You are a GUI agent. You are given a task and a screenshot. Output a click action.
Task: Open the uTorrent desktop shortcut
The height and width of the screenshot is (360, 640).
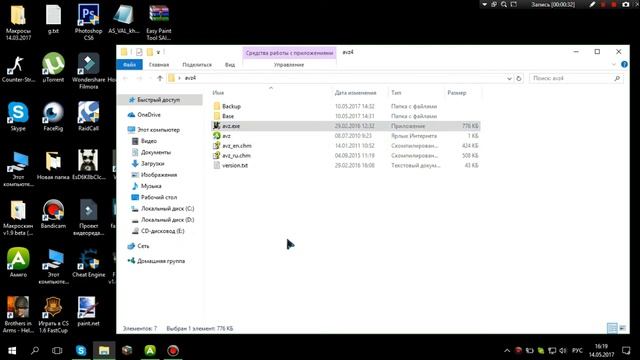53,67
